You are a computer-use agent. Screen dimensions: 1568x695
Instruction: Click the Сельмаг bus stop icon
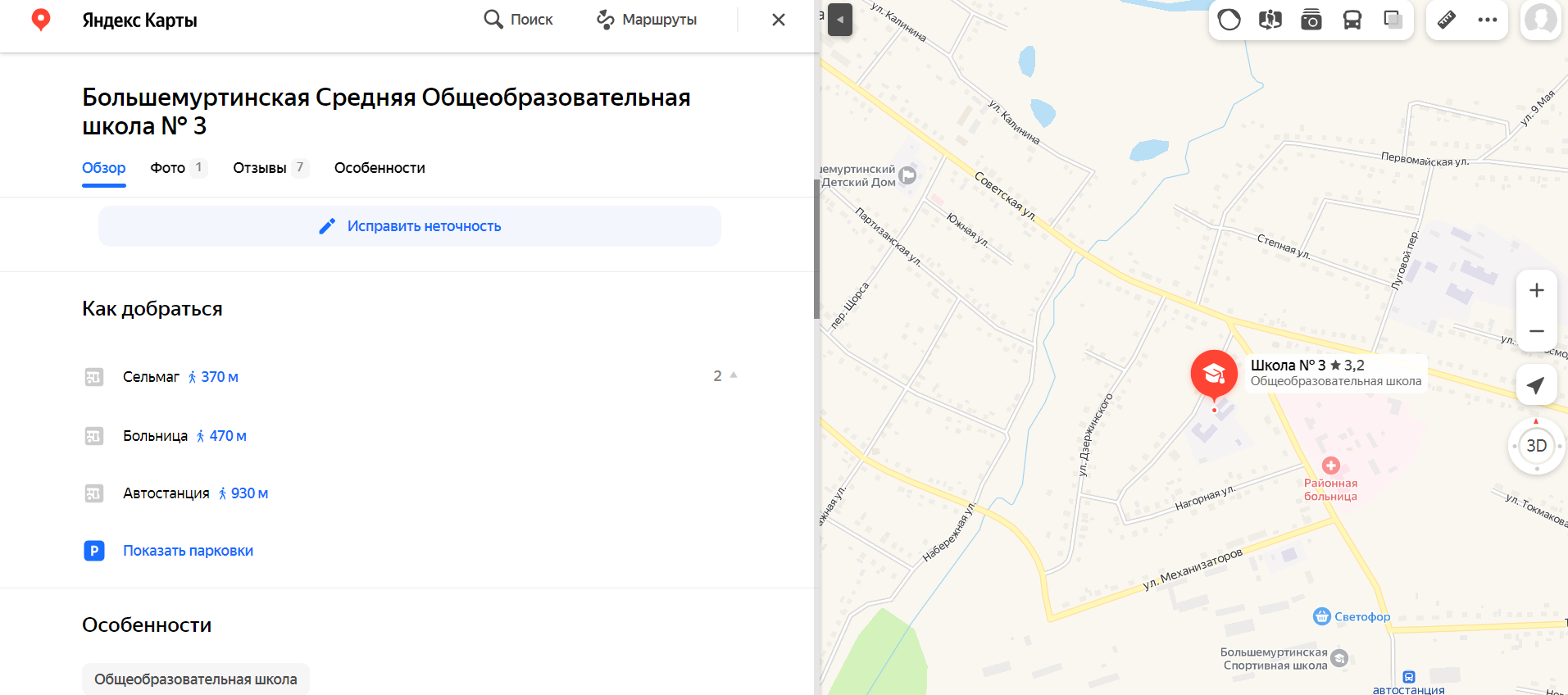pos(94,377)
